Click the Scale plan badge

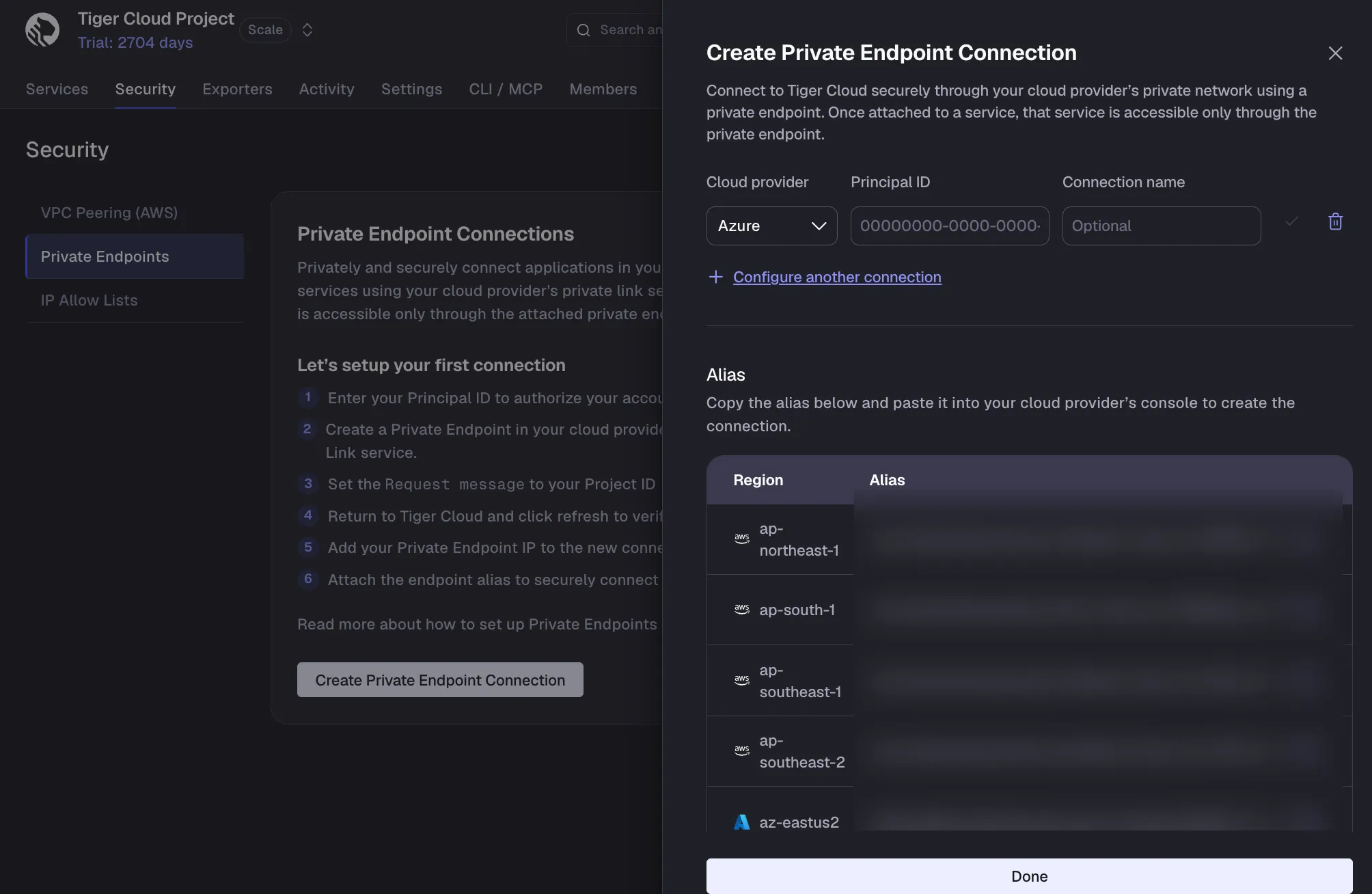coord(265,30)
